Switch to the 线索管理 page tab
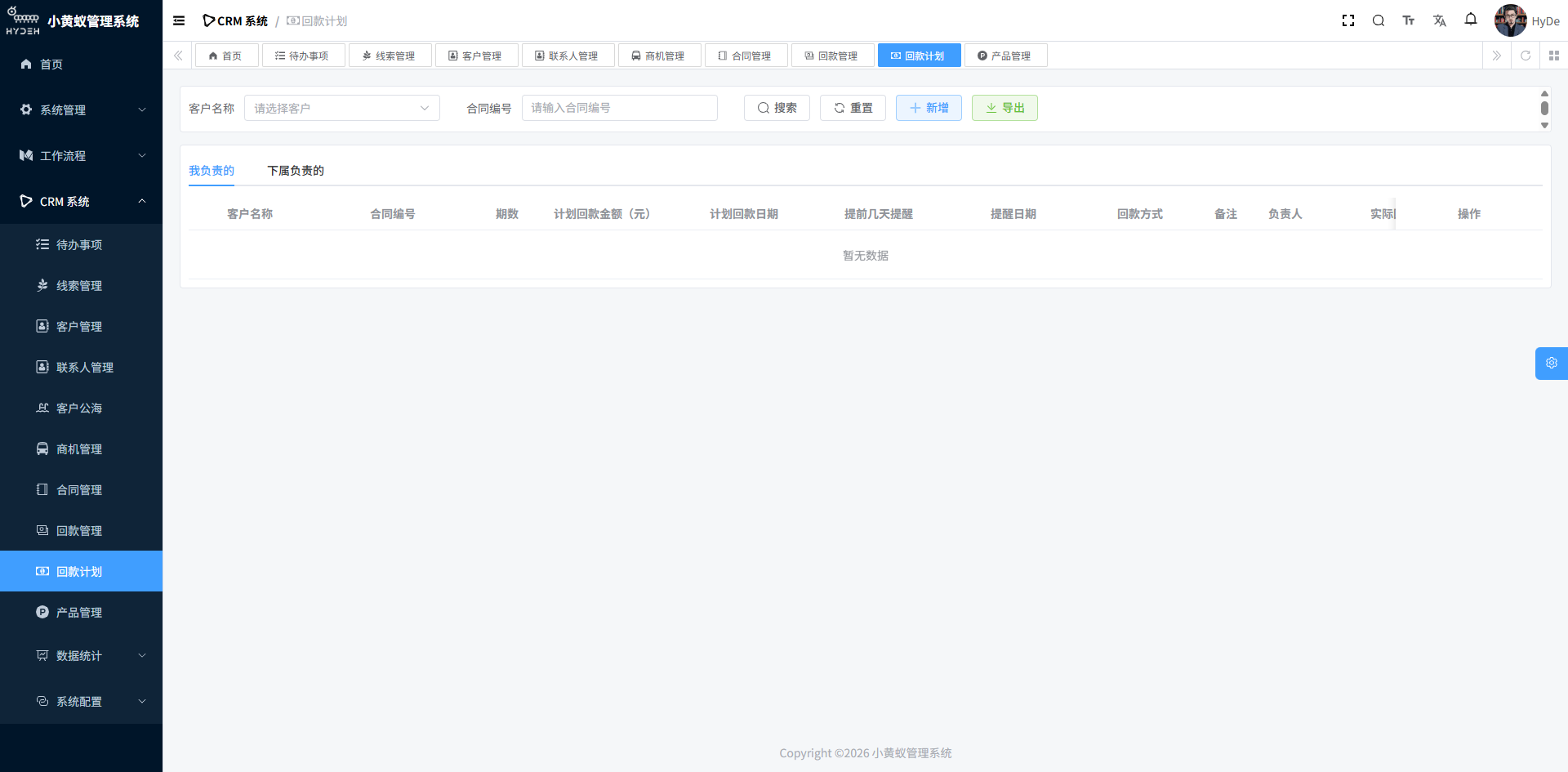Viewport: 1568px width, 772px height. 390,56
